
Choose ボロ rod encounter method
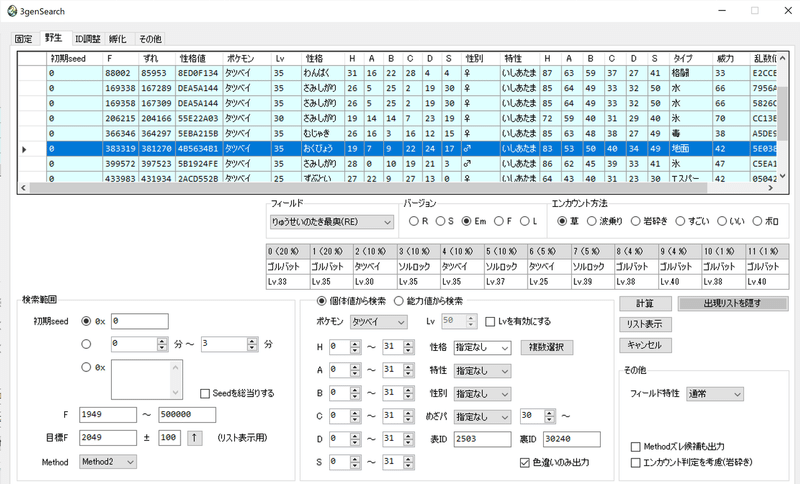coord(766,221)
